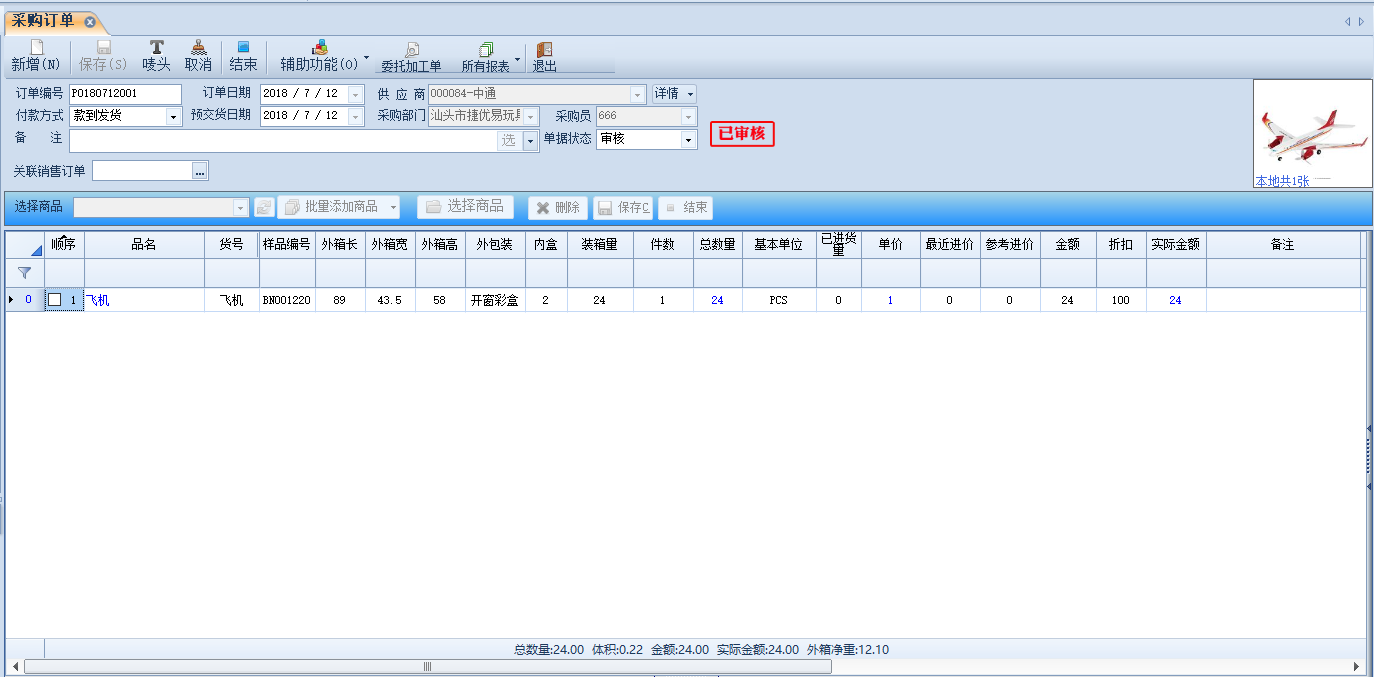Tick the checkbox on row 1 飞机
Viewport: 1374px width, 677px height.
[x=55, y=300]
